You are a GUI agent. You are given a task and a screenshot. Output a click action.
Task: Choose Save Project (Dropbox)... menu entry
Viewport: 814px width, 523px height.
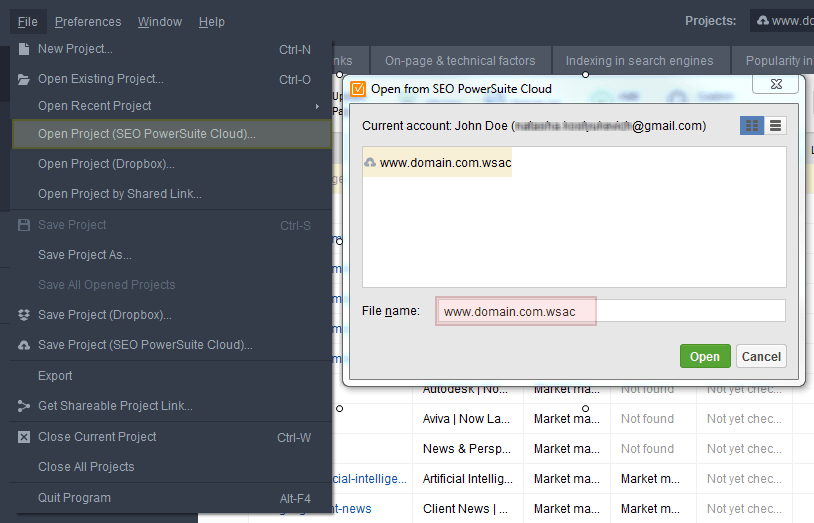click(x=171, y=315)
